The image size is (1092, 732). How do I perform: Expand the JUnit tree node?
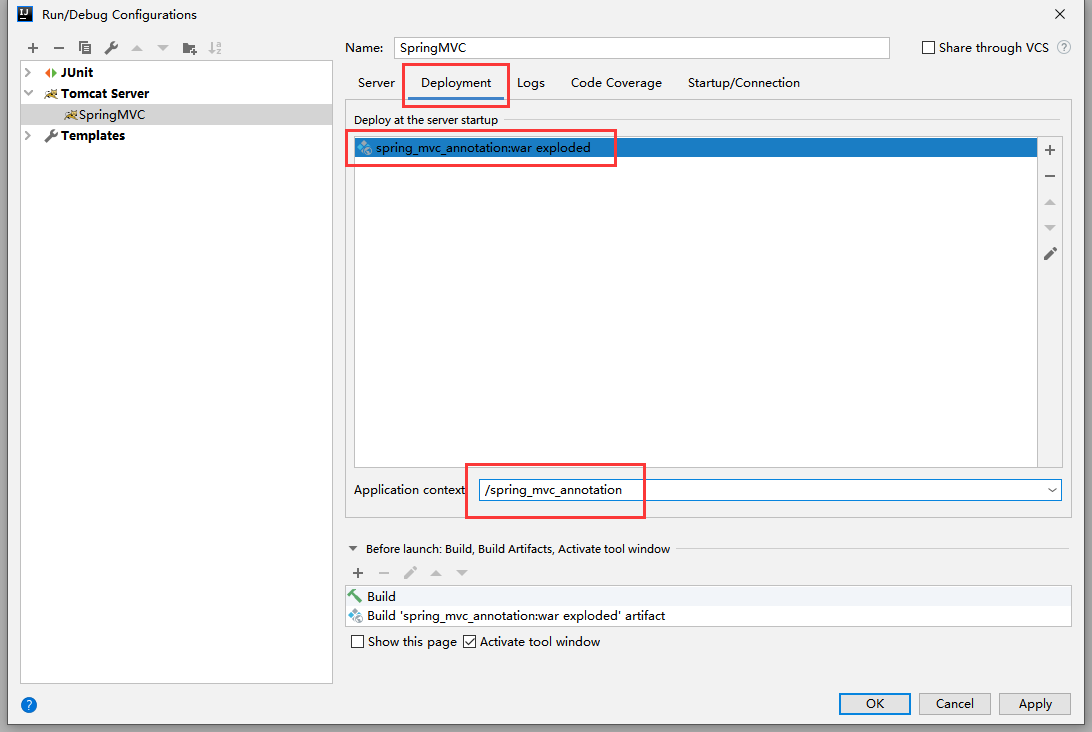[28, 72]
